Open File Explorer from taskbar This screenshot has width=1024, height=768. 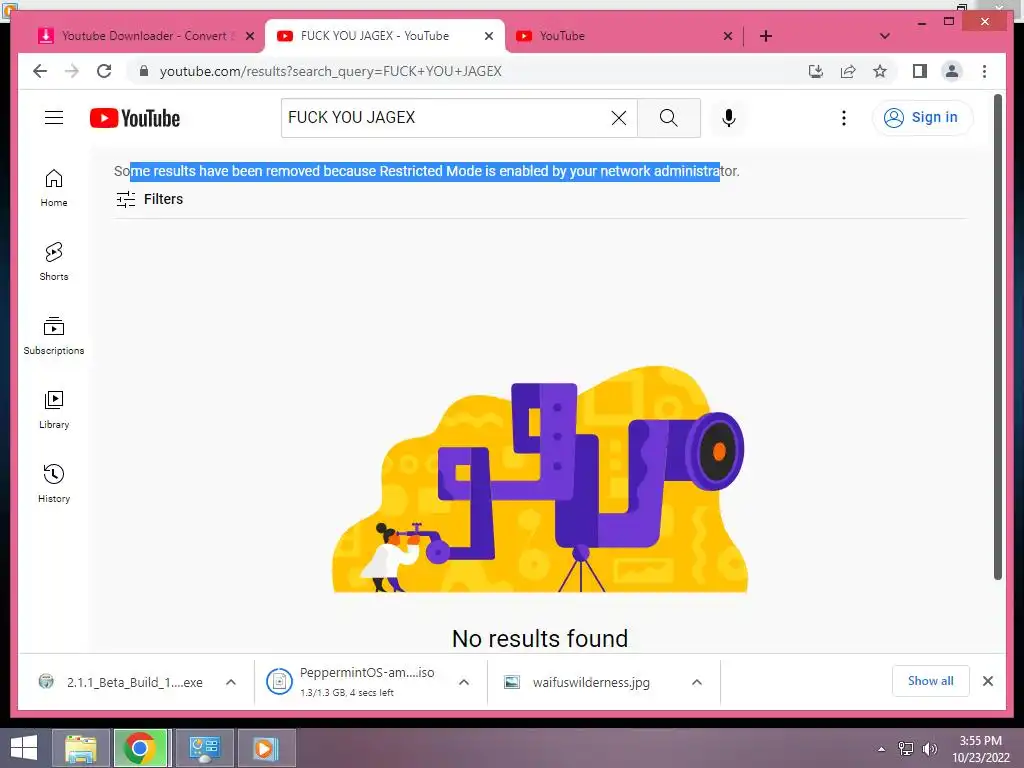coord(81,748)
